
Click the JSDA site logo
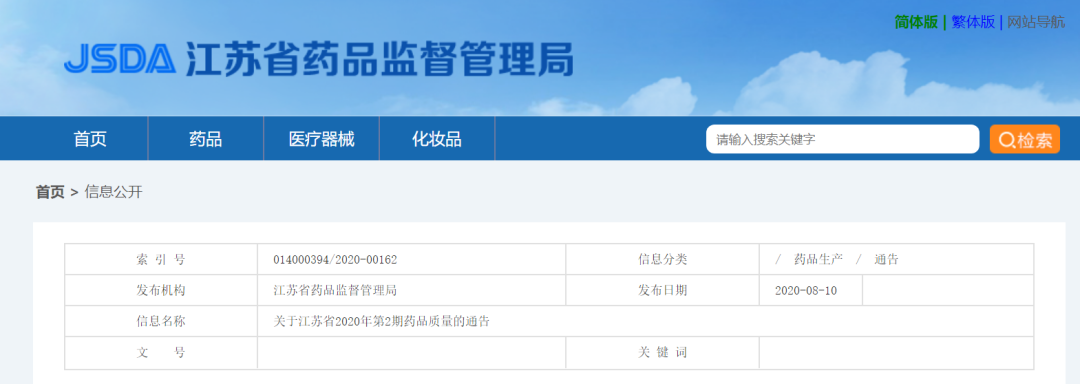119,59
